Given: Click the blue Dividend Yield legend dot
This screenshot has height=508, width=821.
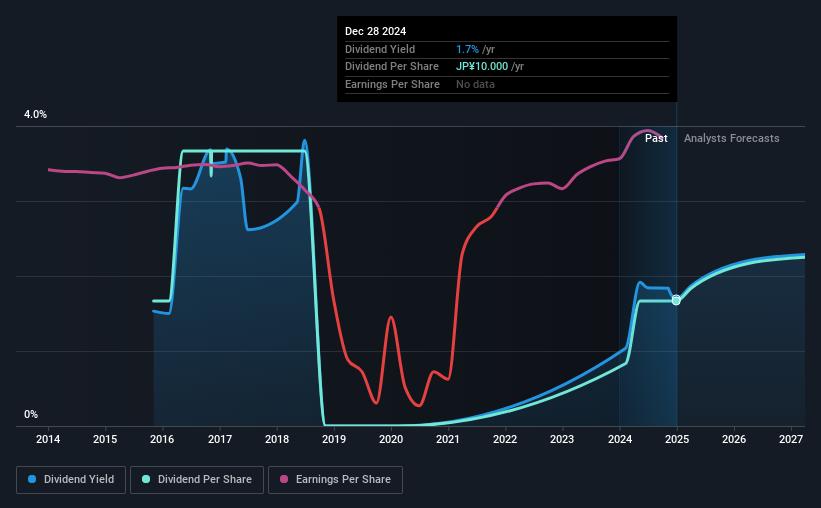Looking at the screenshot, I should [x=32, y=479].
